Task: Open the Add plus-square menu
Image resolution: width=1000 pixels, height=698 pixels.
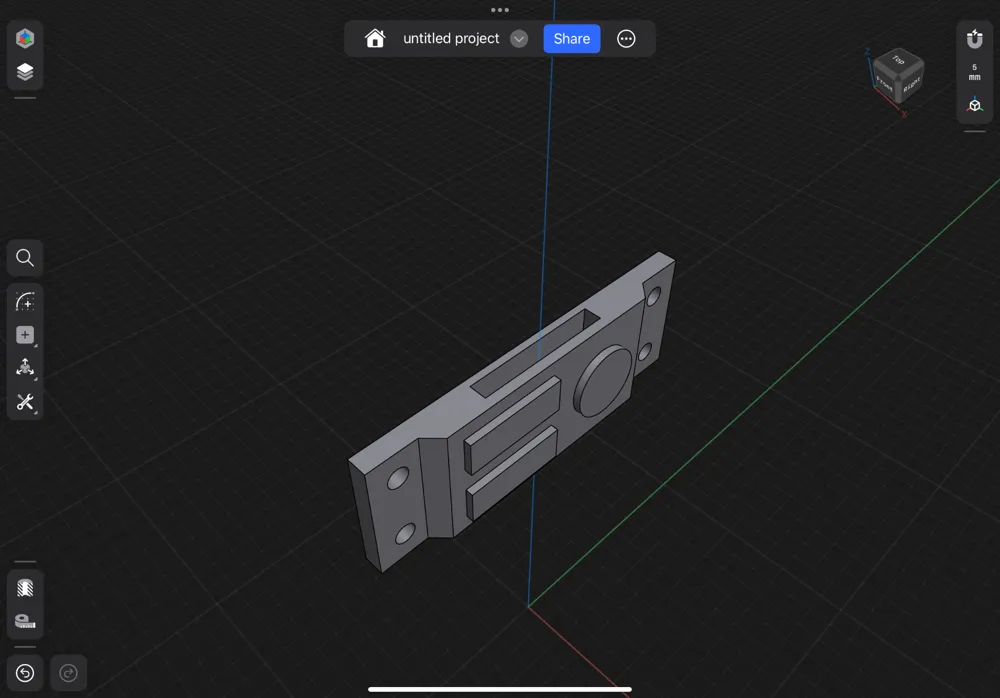Action: 25,335
